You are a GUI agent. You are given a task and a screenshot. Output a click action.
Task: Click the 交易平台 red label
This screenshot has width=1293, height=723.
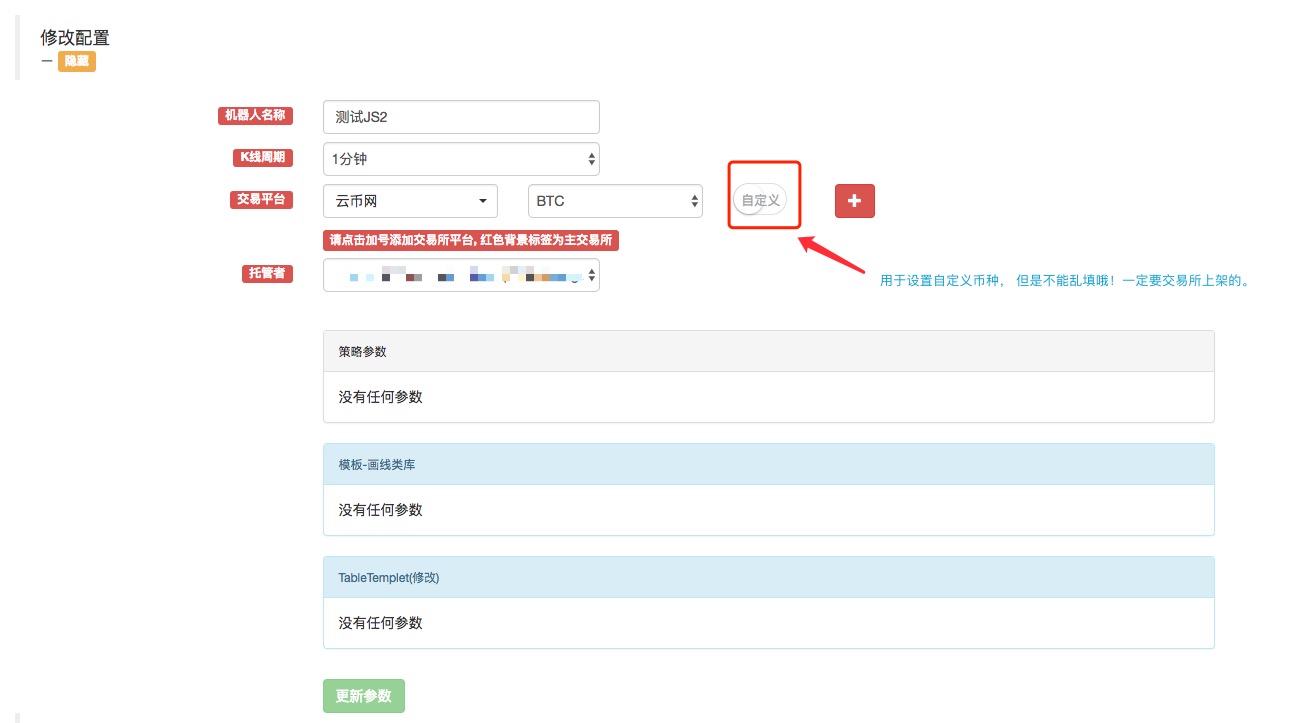pyautogui.click(x=262, y=199)
